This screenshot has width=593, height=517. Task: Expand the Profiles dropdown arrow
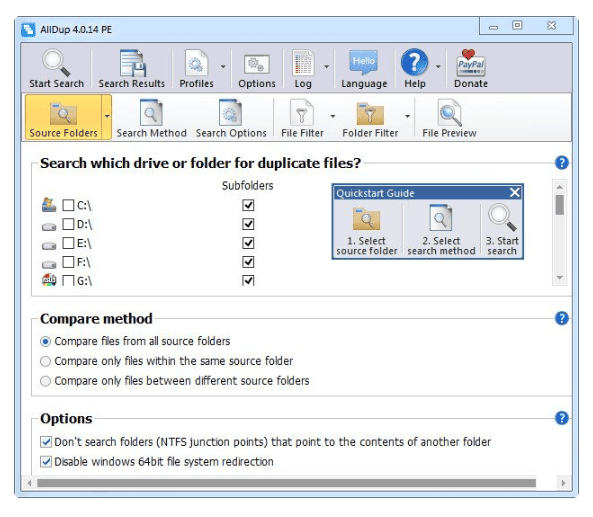(223, 67)
